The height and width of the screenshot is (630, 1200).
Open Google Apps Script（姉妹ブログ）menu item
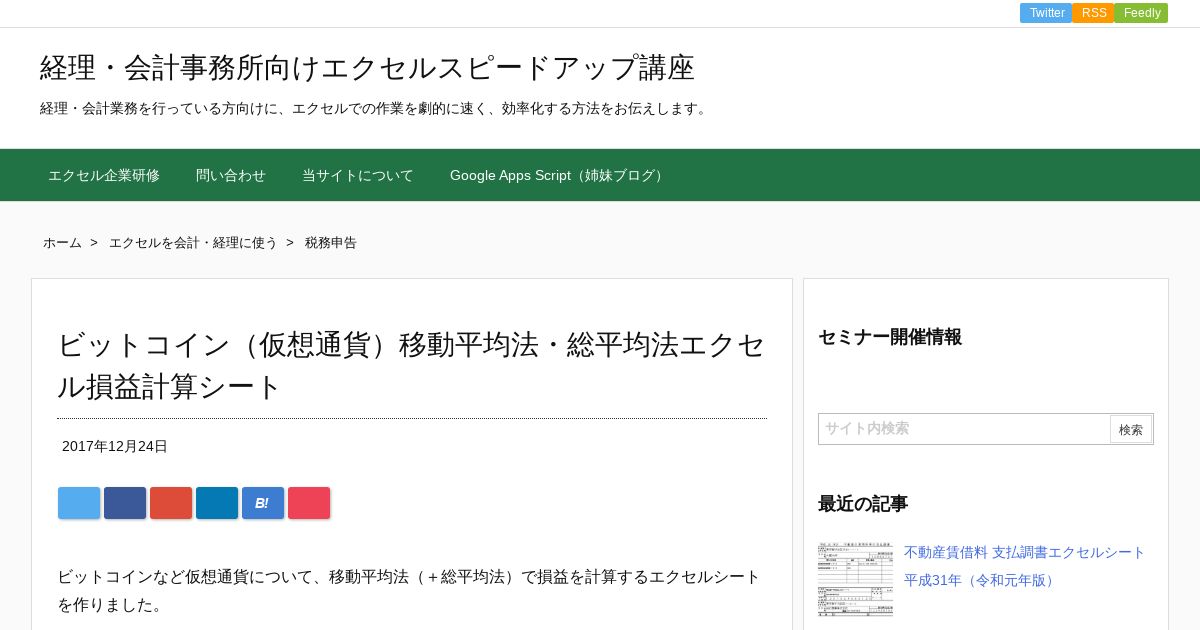point(559,175)
